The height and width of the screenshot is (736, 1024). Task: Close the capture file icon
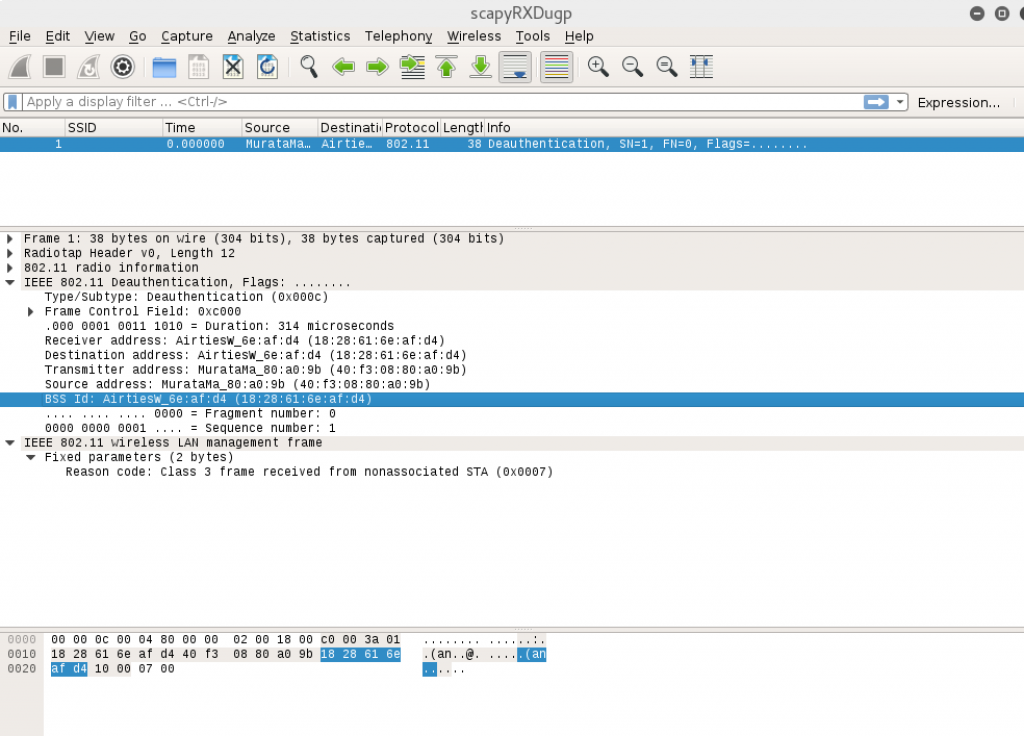[x=233, y=67]
